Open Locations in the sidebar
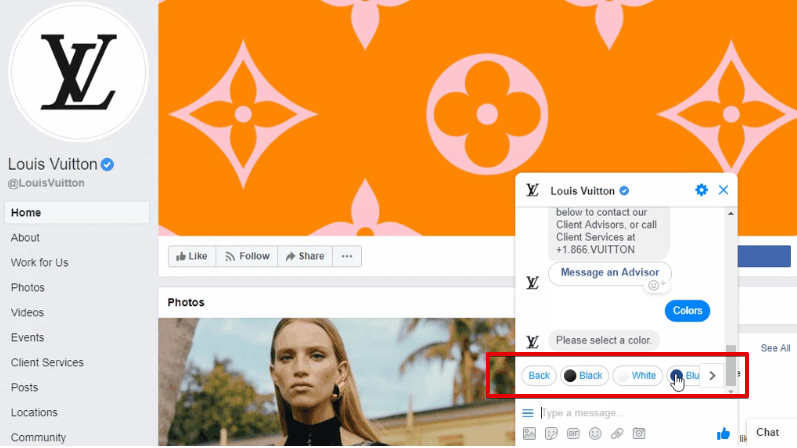The image size is (797, 448). [x=34, y=412]
